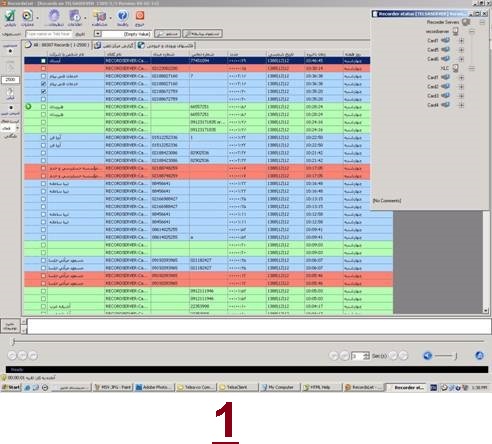Click the purple gear settings toolbar icon
492x444 pixels.
[54, 16]
